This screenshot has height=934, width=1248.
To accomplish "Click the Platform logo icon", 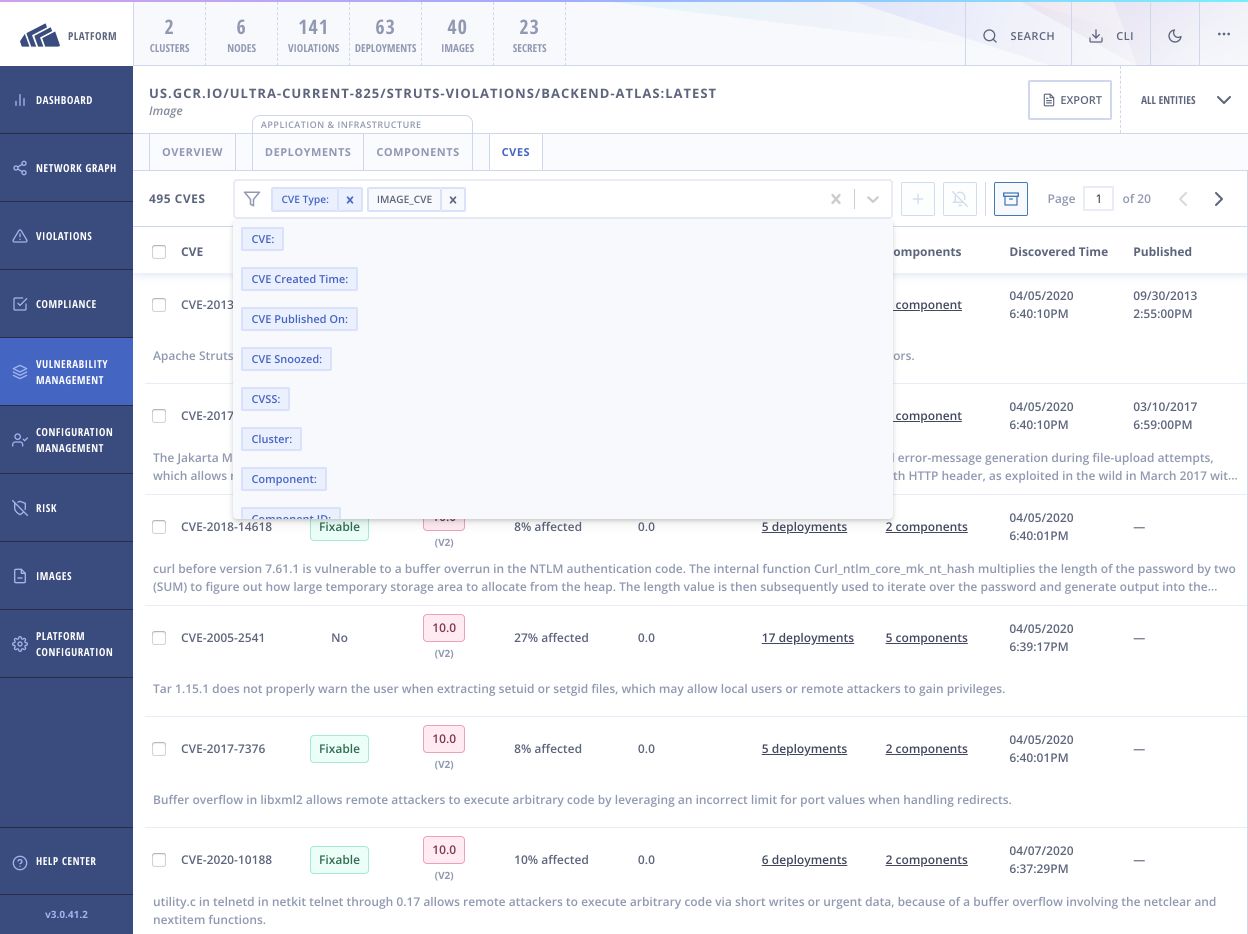I will pos(39,36).
